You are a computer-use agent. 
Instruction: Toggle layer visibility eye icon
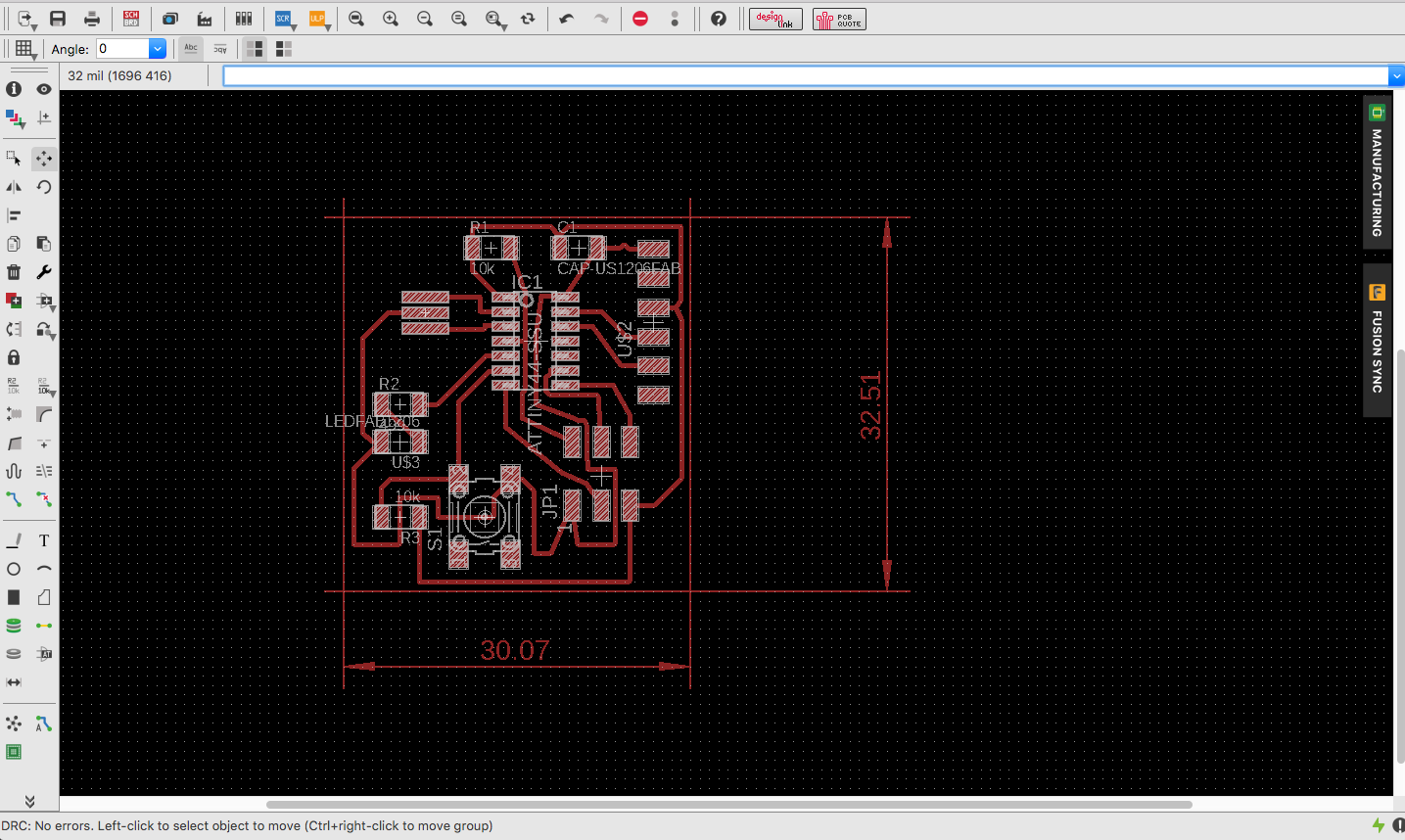44,89
